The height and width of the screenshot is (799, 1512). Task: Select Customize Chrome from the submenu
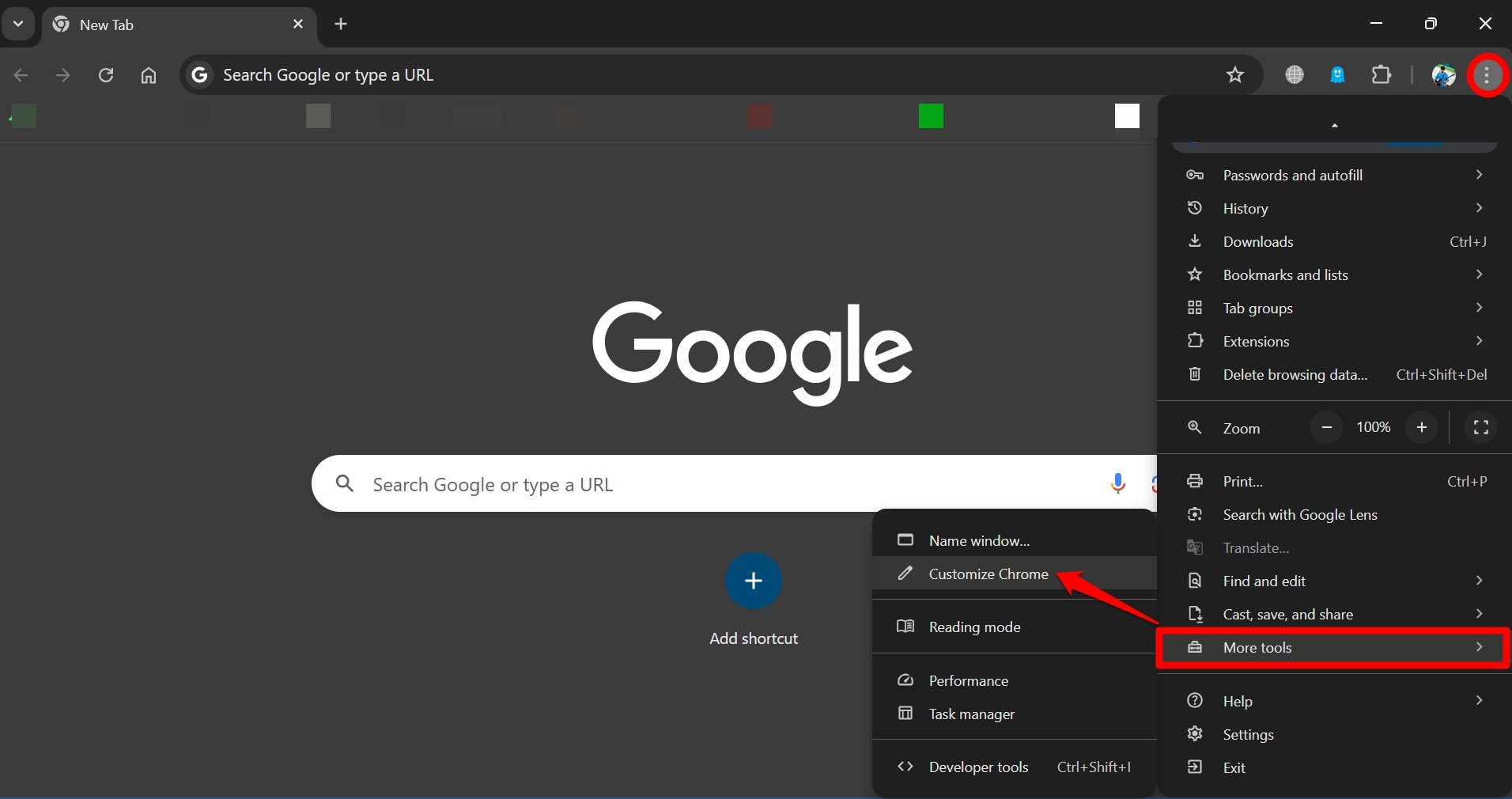point(988,574)
